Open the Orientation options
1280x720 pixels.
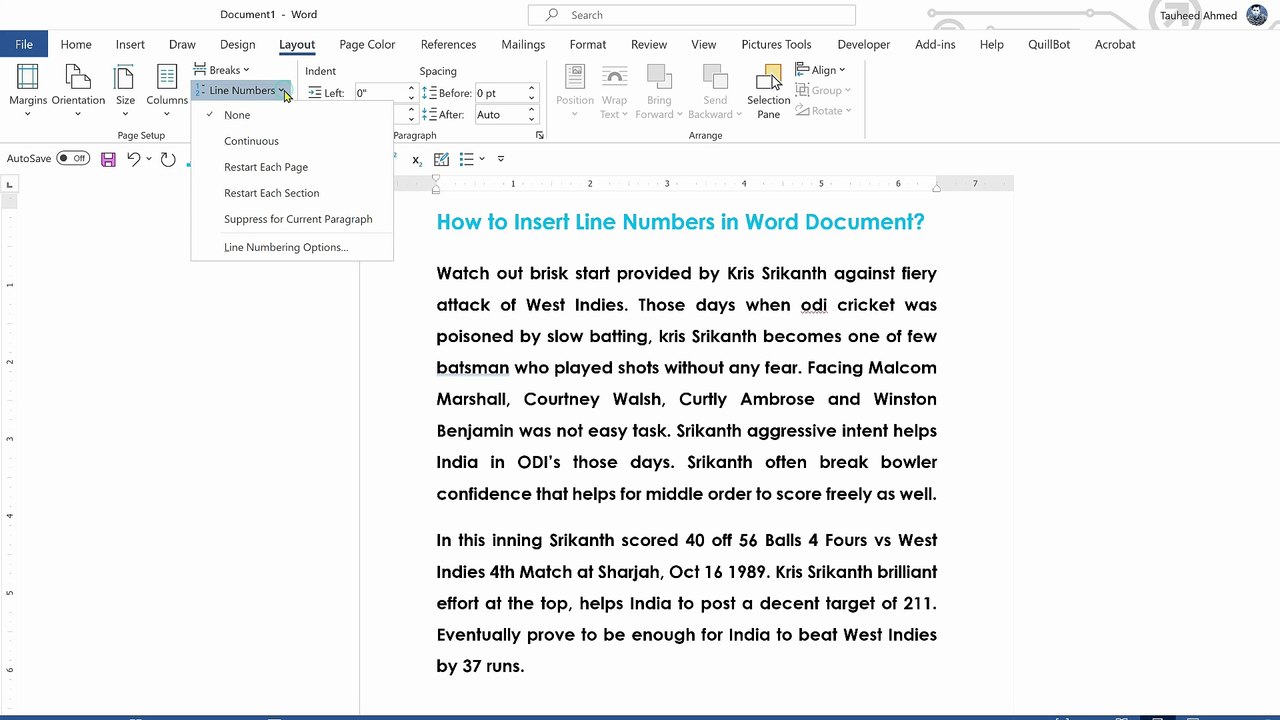(x=78, y=89)
